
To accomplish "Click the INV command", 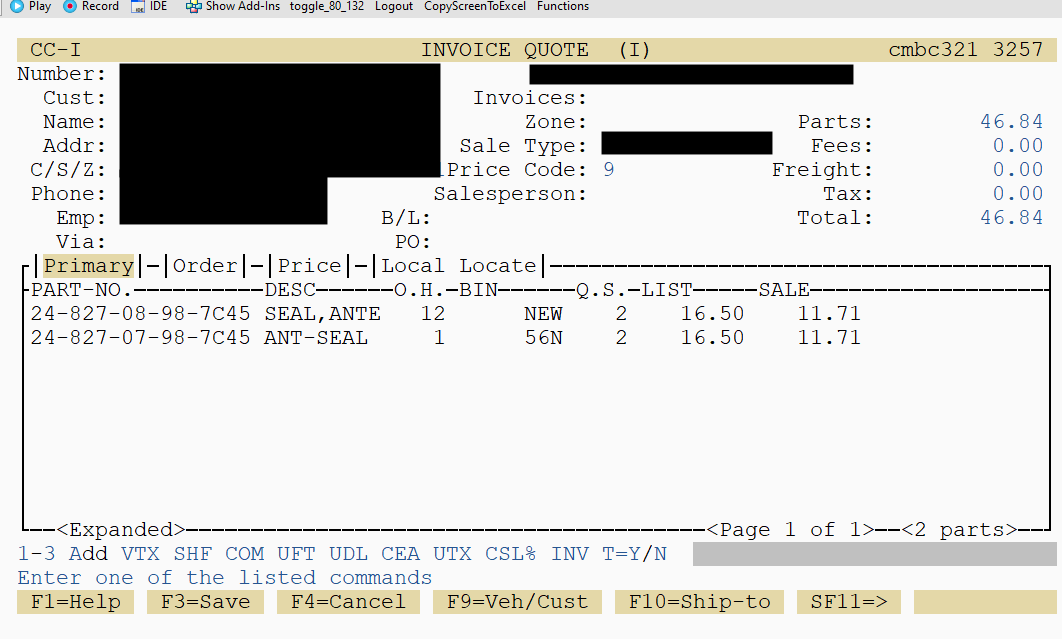I will point(570,554).
